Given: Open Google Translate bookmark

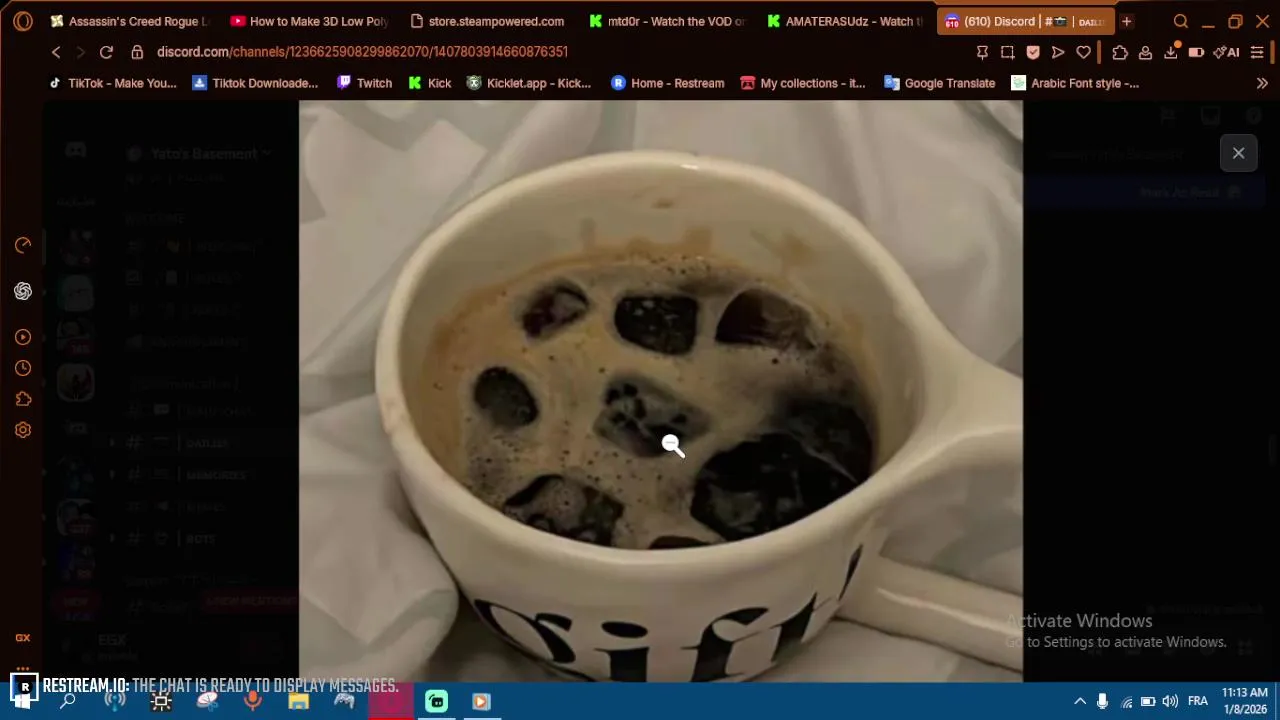Looking at the screenshot, I should click(x=940, y=83).
